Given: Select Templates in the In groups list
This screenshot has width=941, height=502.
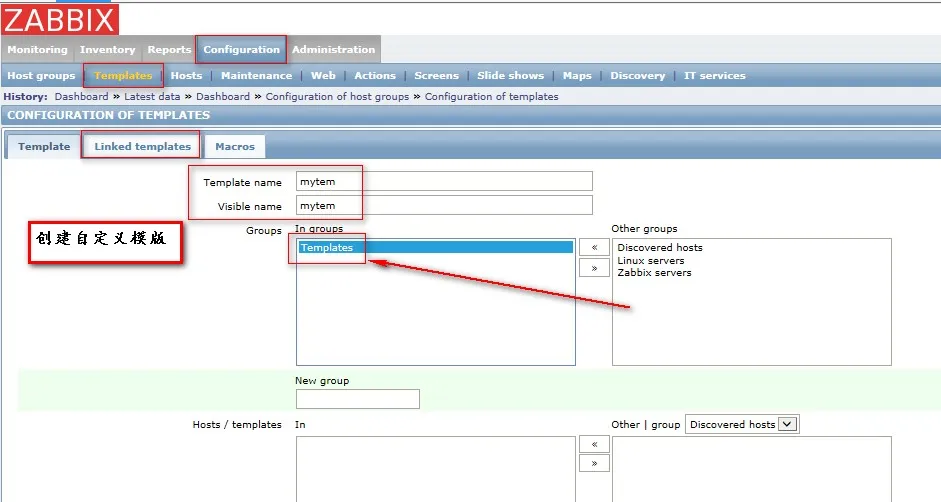Looking at the screenshot, I should 436,247.
